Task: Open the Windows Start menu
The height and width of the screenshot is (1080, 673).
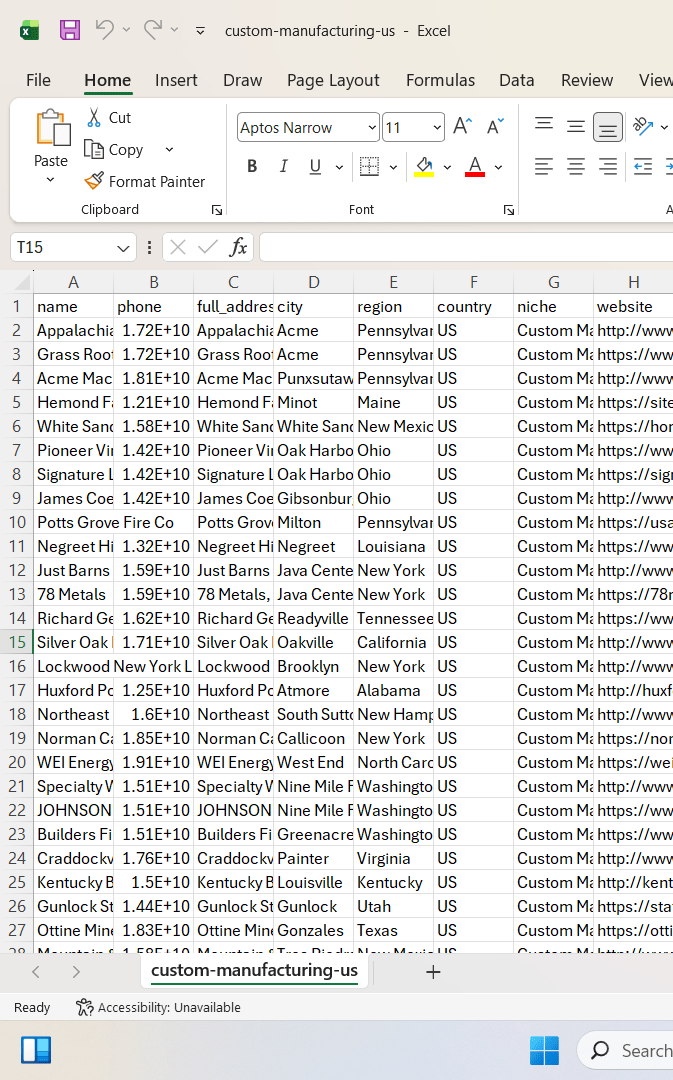Action: coord(544,1050)
